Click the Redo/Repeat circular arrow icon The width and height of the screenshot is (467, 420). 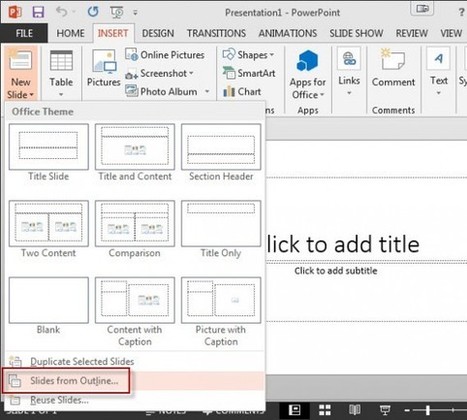[x=93, y=12]
